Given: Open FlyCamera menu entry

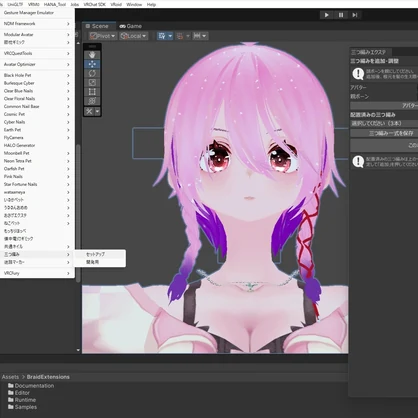Looking at the screenshot, I should point(37,138).
